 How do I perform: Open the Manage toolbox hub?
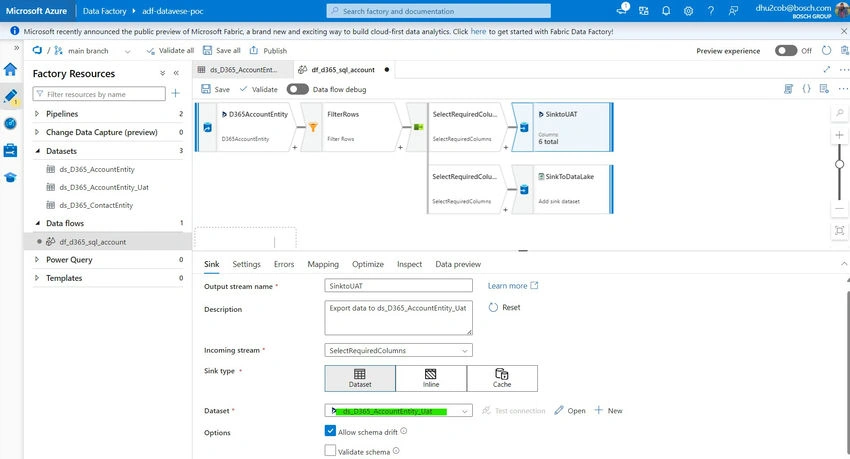pos(10,150)
